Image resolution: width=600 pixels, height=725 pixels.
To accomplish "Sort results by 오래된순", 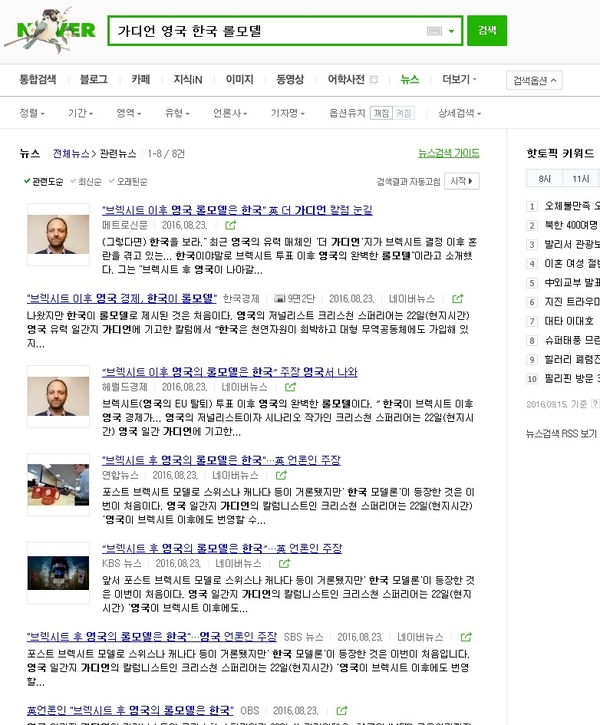I will click(129, 182).
